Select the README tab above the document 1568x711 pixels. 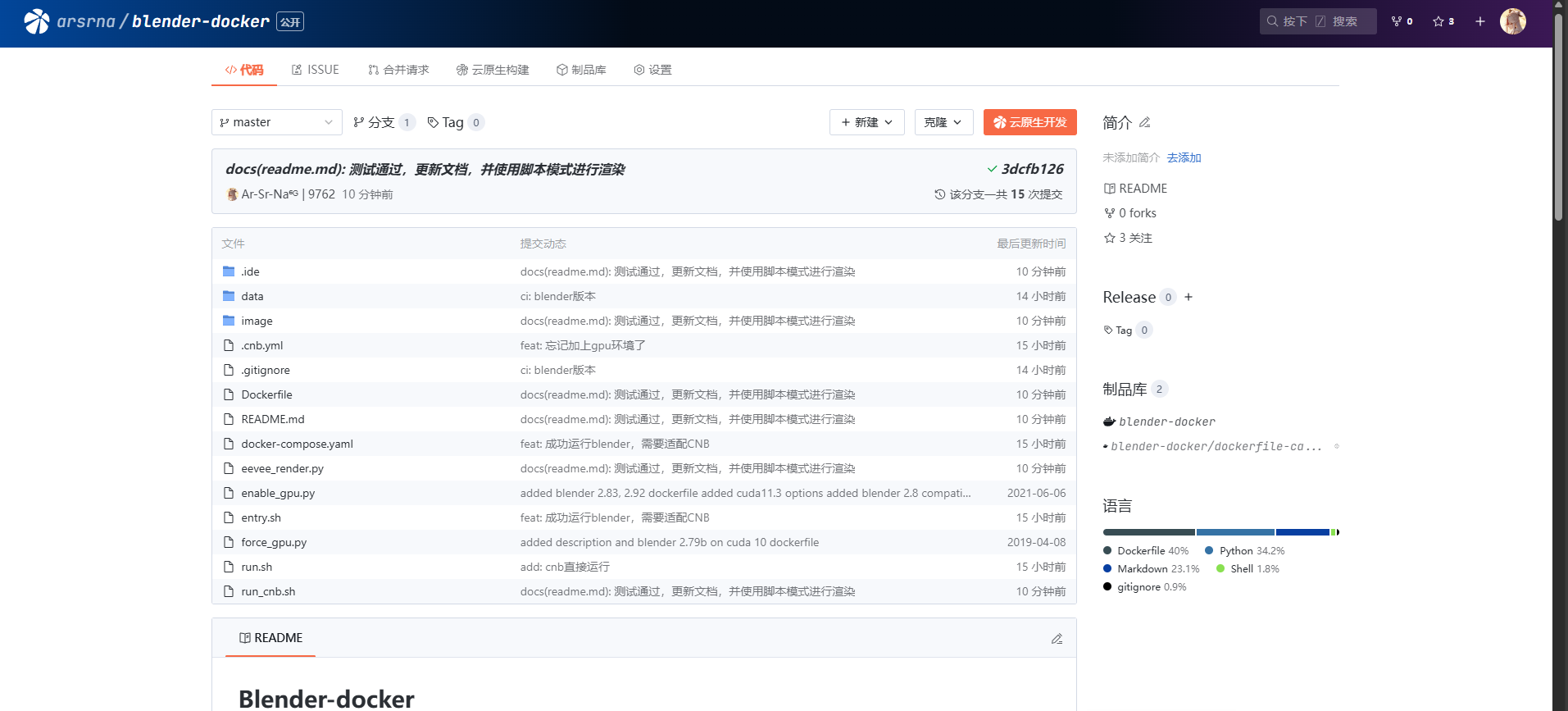tap(270, 638)
